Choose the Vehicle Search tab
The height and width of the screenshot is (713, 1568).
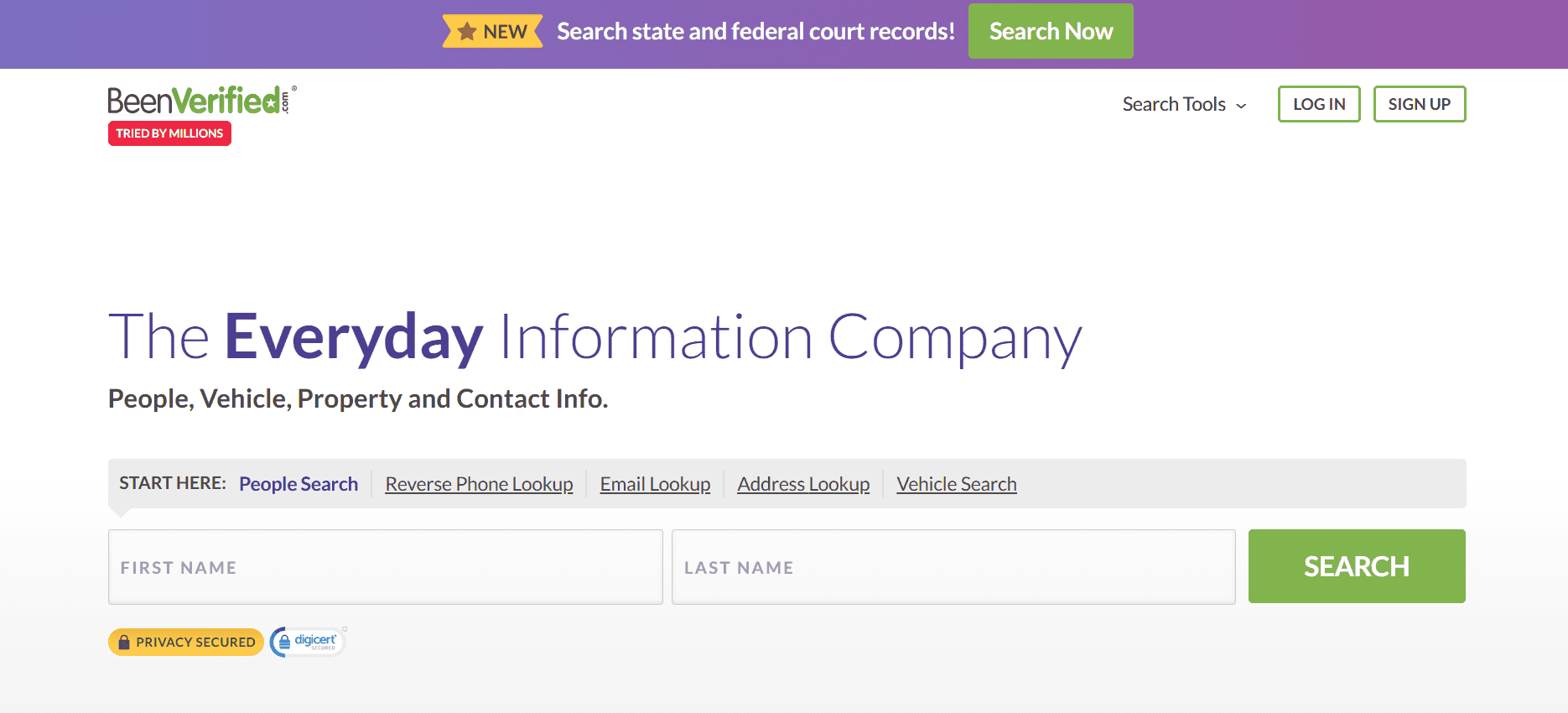pyautogui.click(x=956, y=484)
